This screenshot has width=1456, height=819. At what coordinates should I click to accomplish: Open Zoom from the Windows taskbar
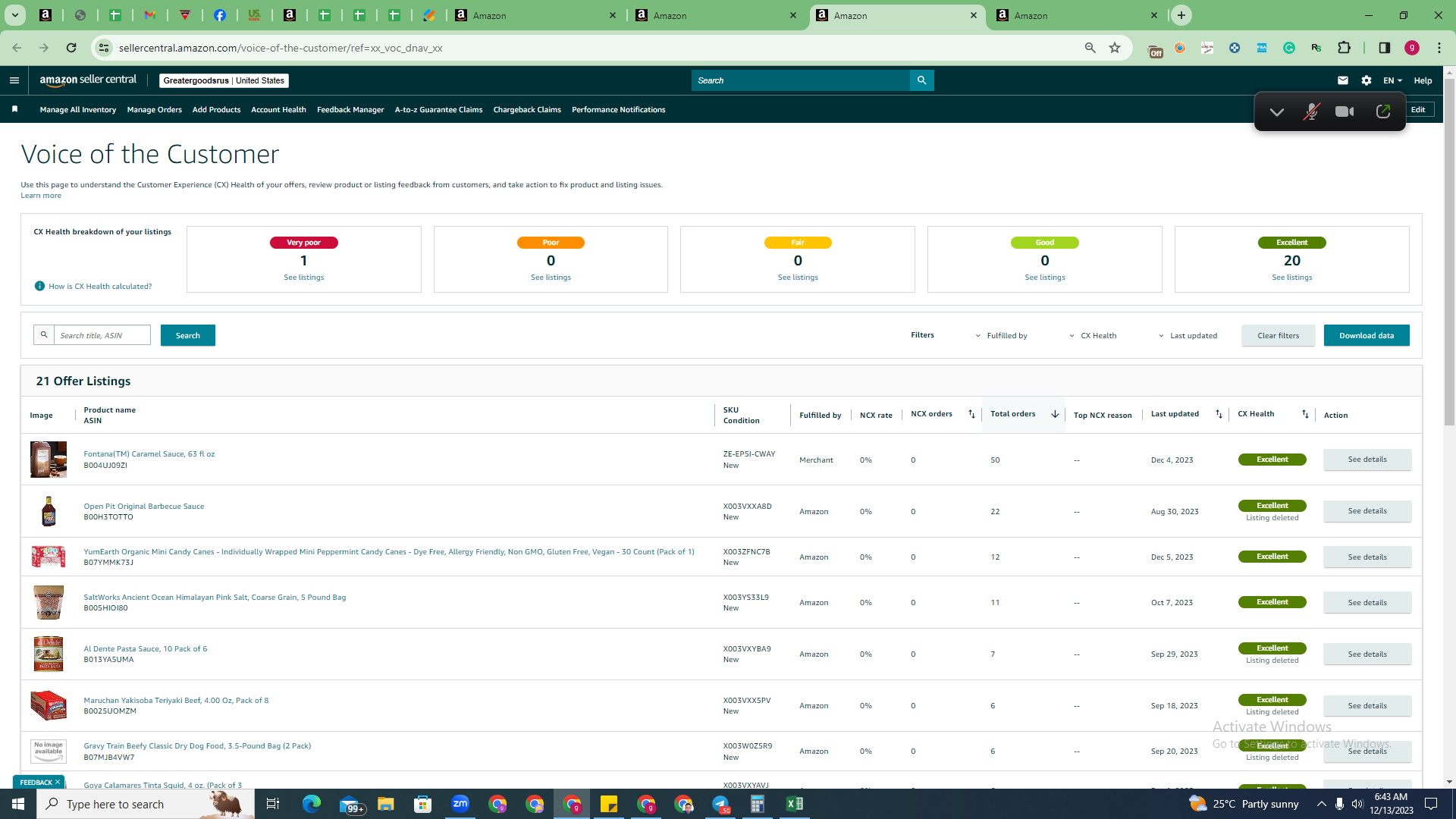click(x=460, y=804)
